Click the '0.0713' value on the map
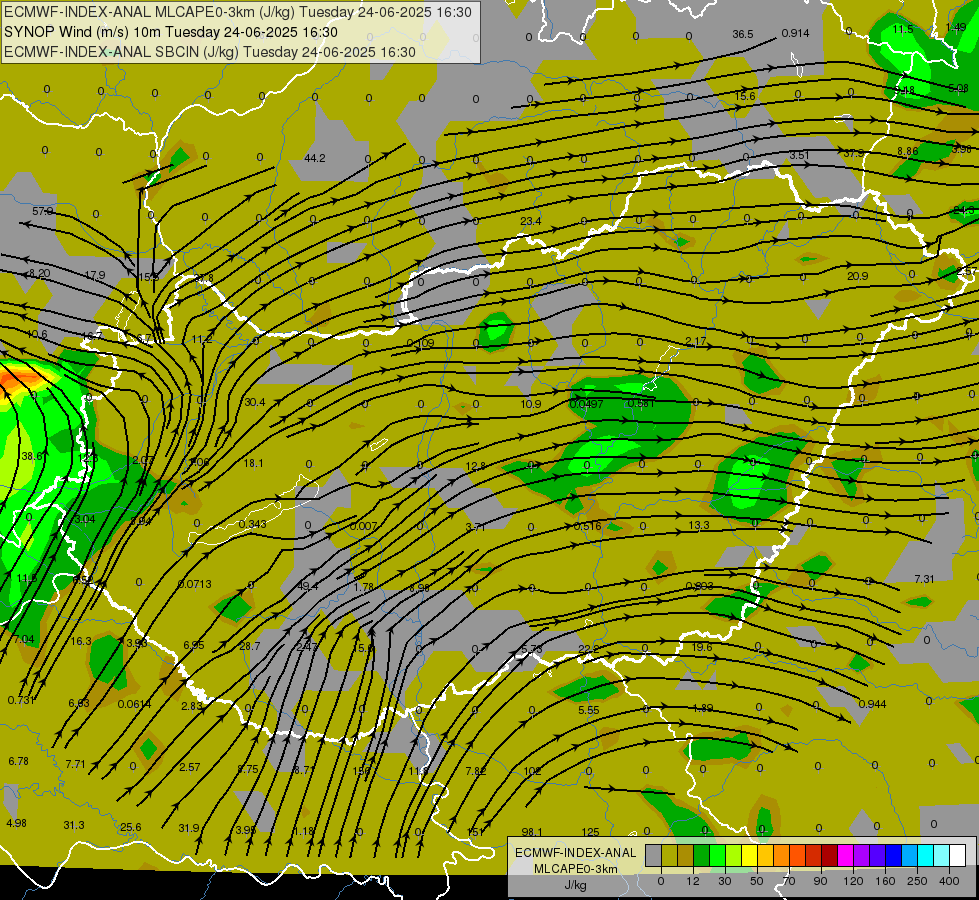The image size is (979, 900). point(195,584)
